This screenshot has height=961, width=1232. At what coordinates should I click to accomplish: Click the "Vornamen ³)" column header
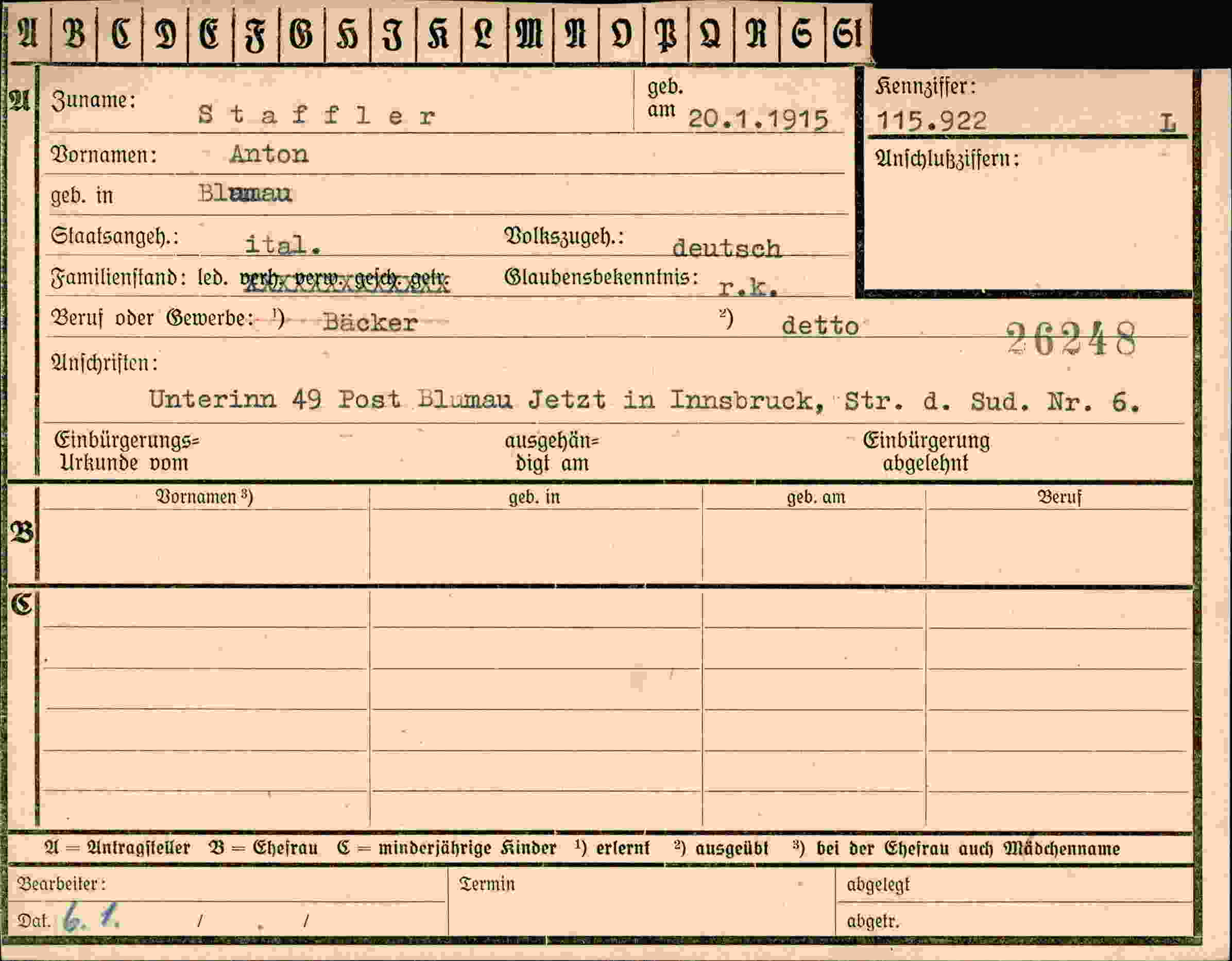tap(204, 497)
